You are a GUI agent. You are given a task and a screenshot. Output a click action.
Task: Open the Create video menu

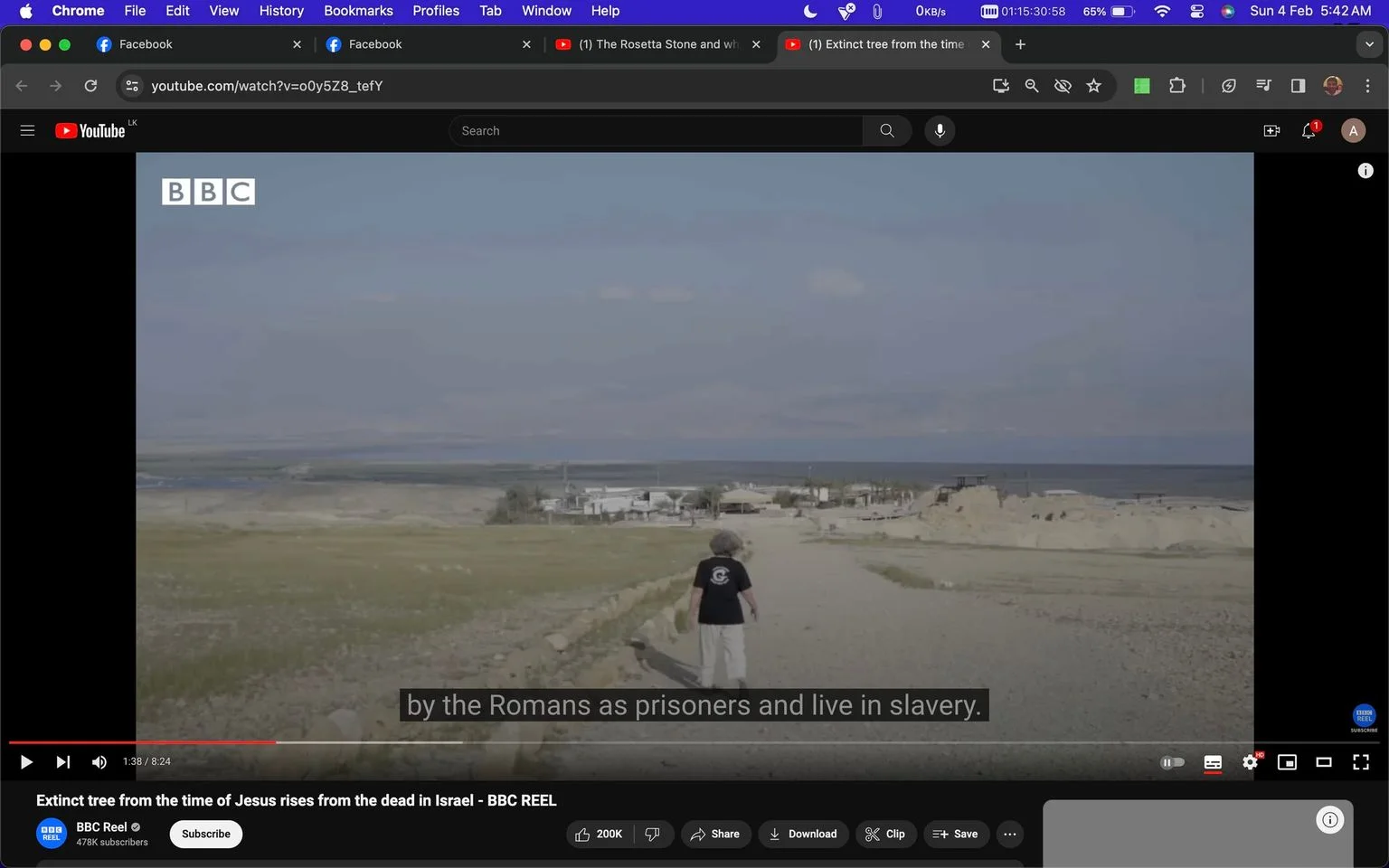[x=1271, y=131]
